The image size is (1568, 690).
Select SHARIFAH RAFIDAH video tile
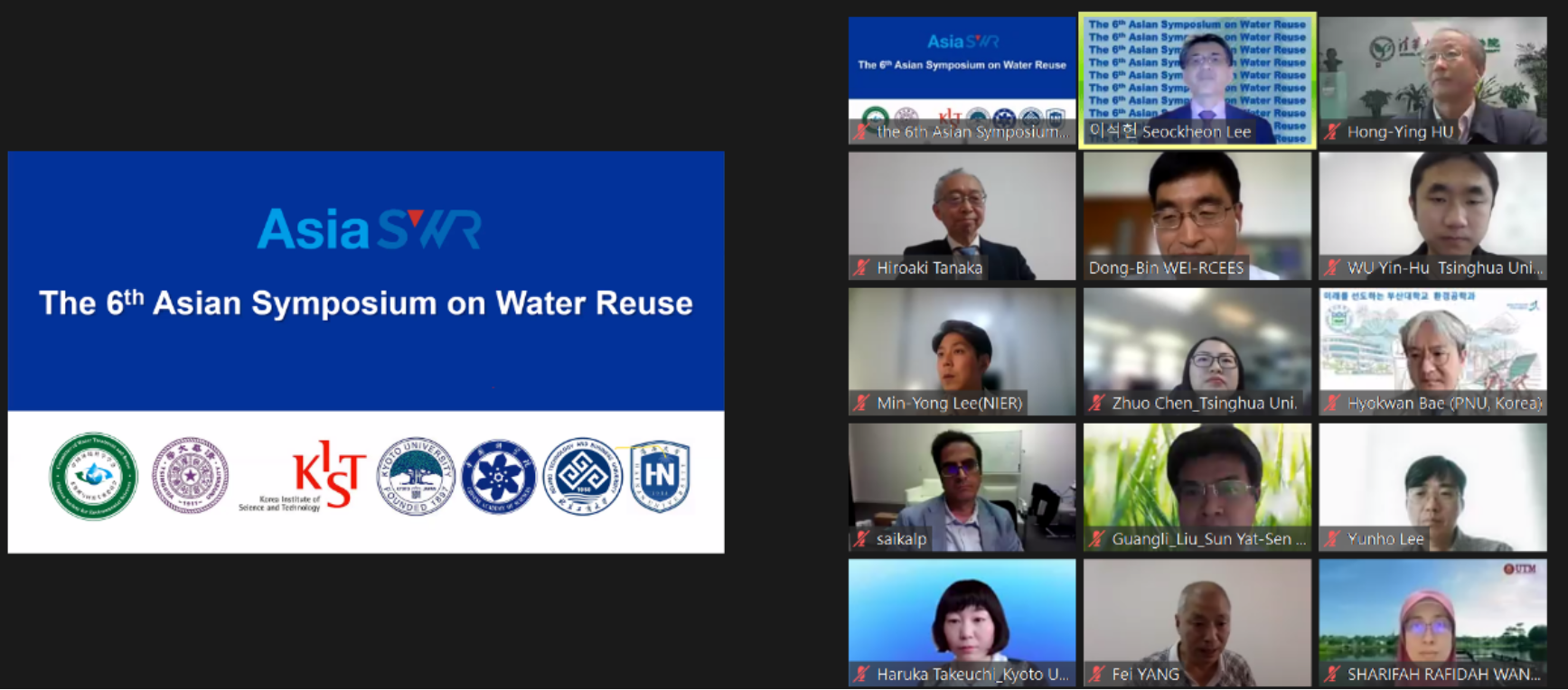point(1432,621)
